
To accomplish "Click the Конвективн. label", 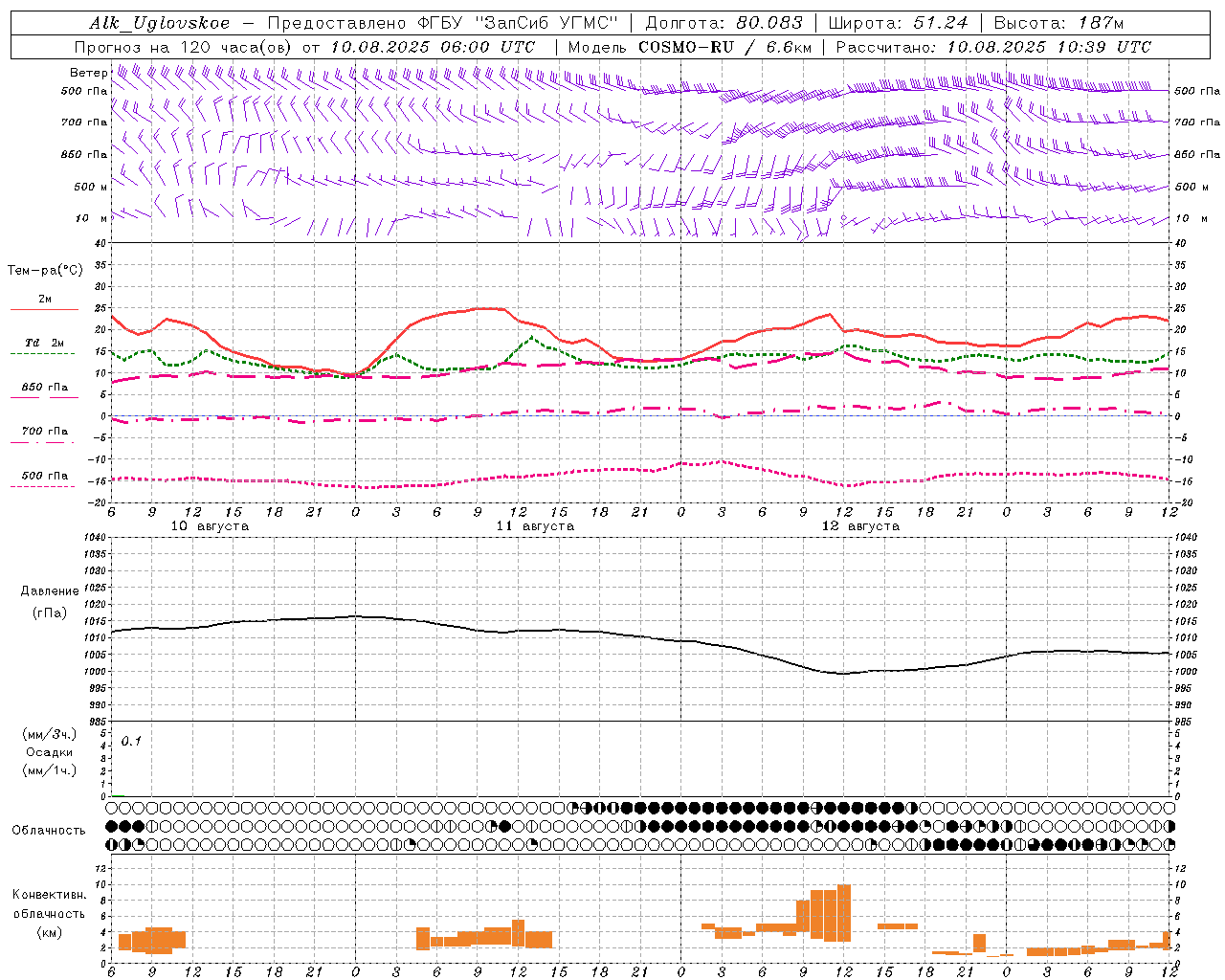I will click(49, 895).
